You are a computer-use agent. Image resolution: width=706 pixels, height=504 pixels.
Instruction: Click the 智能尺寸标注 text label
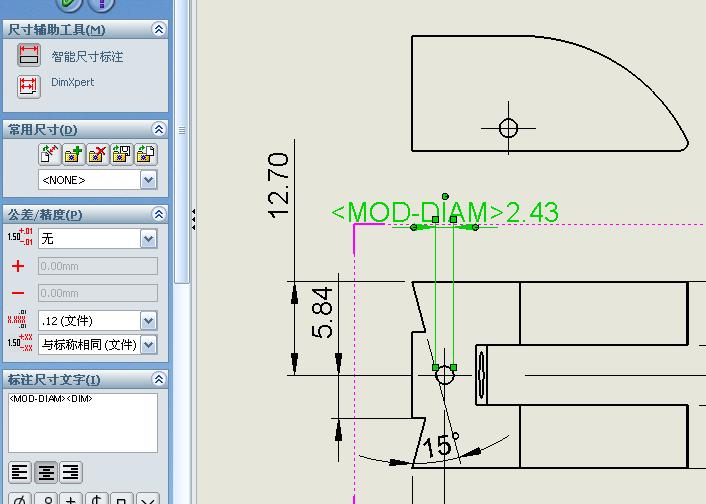click(x=87, y=57)
